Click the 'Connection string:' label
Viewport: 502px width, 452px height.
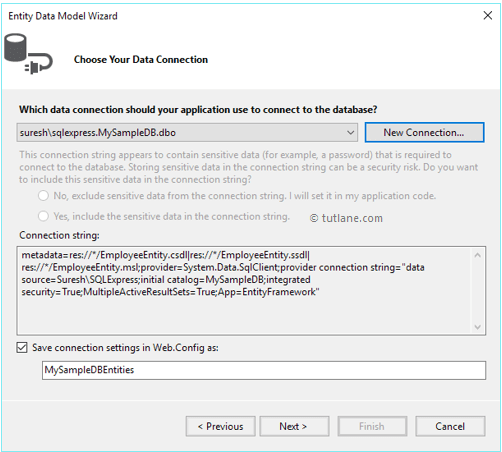59,235
